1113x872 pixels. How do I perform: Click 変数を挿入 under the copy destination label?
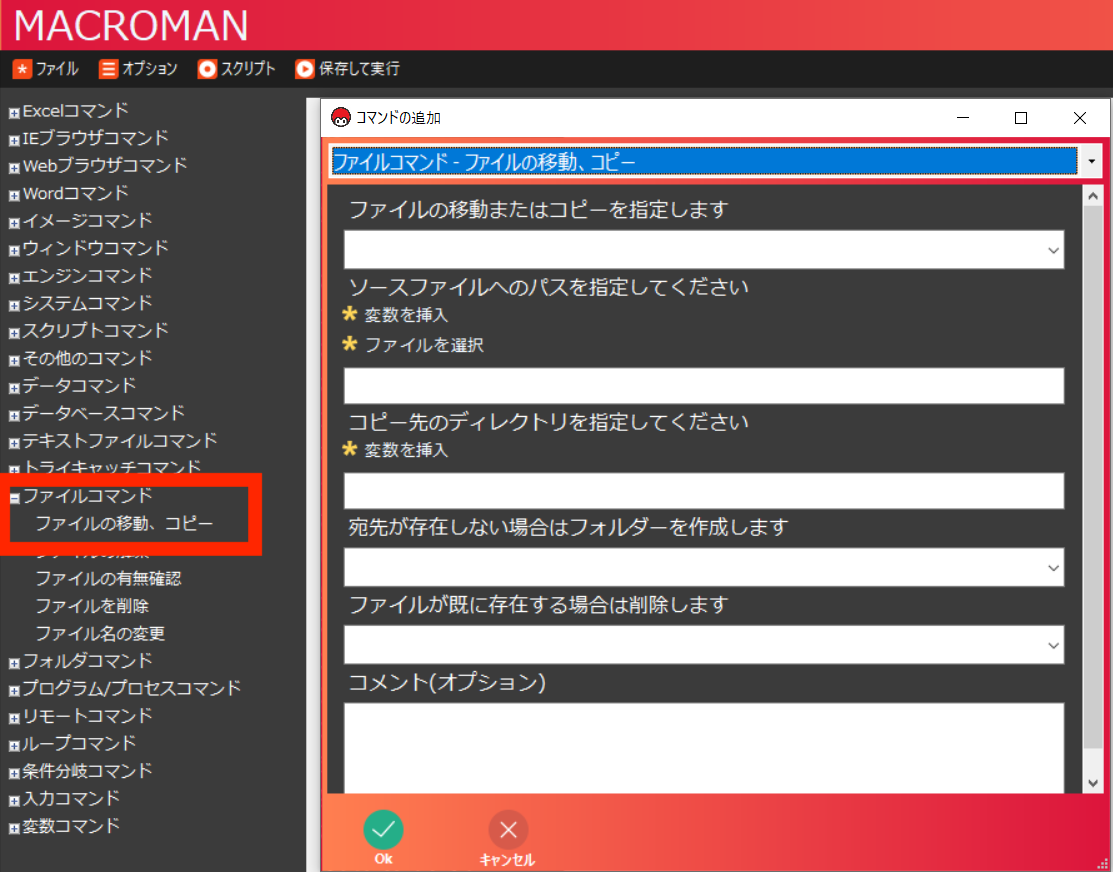[406, 449]
